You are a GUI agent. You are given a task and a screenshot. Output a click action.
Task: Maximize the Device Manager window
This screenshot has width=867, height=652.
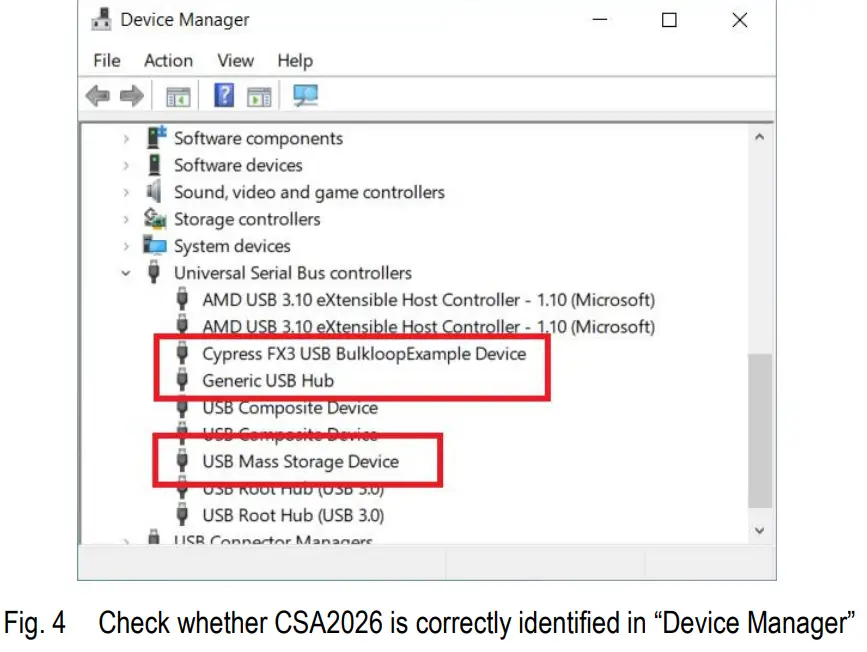pyautogui.click(x=669, y=20)
